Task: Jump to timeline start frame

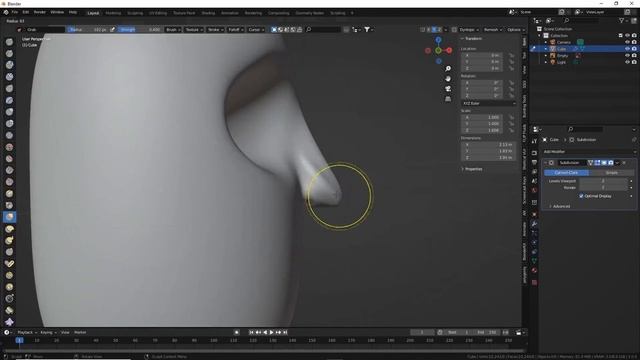Action: 251,332
